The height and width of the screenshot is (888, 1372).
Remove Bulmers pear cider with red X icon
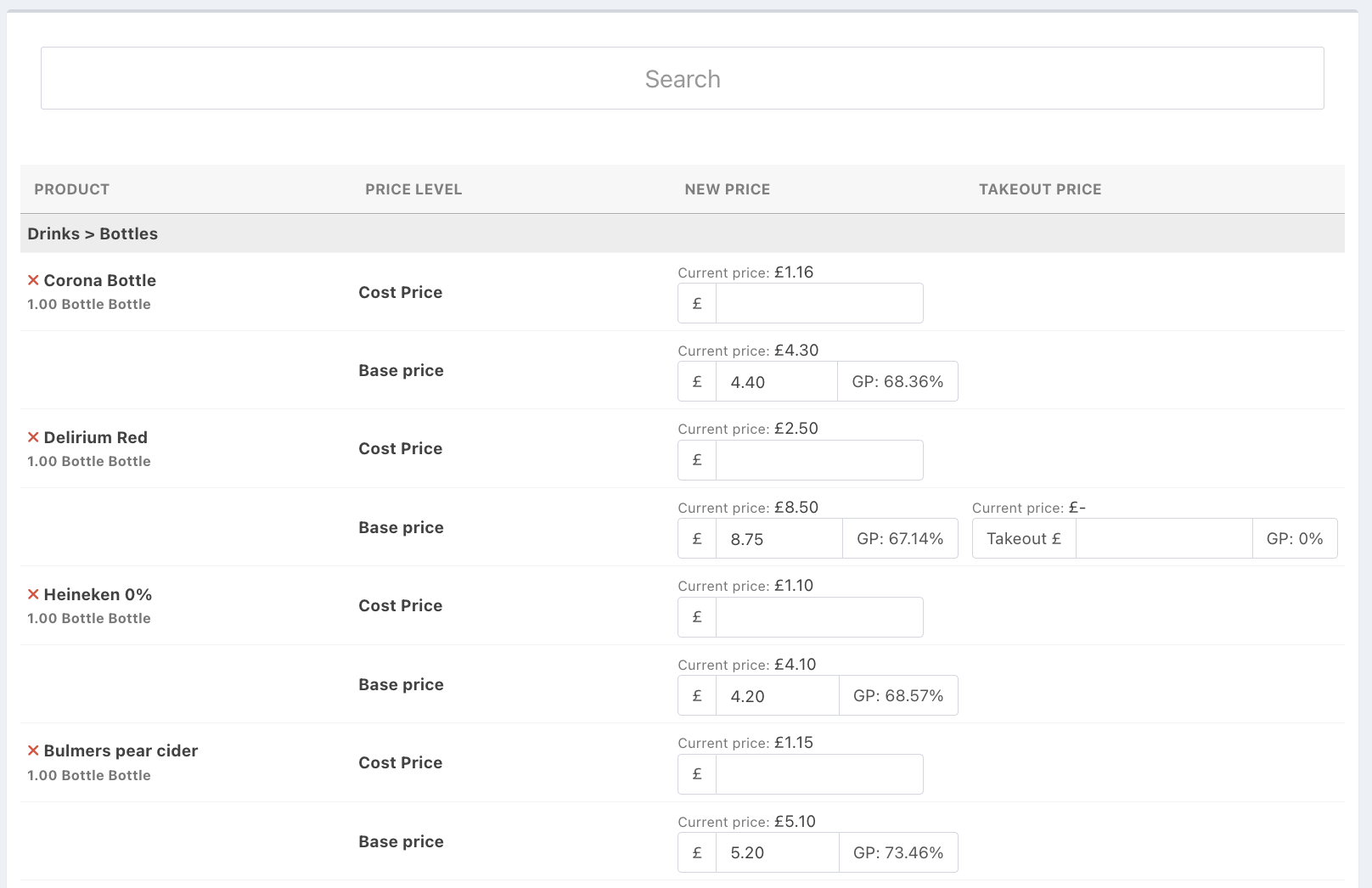(x=33, y=750)
